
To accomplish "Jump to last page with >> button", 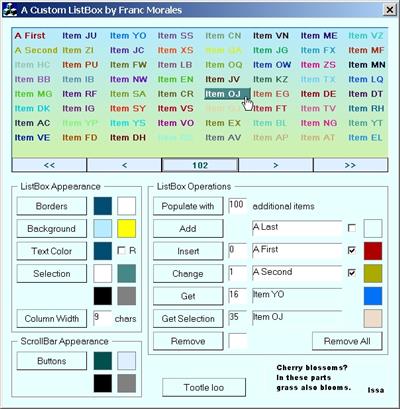I will pos(351,165).
